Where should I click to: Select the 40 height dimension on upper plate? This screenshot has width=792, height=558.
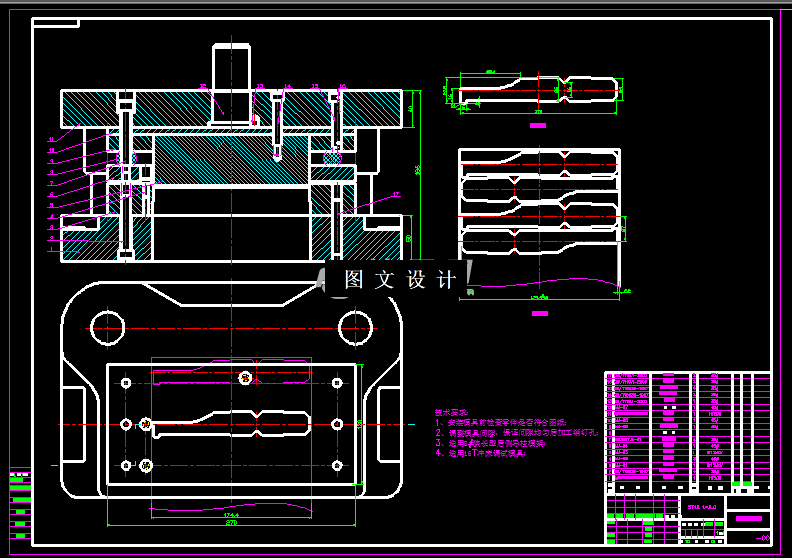click(411, 109)
